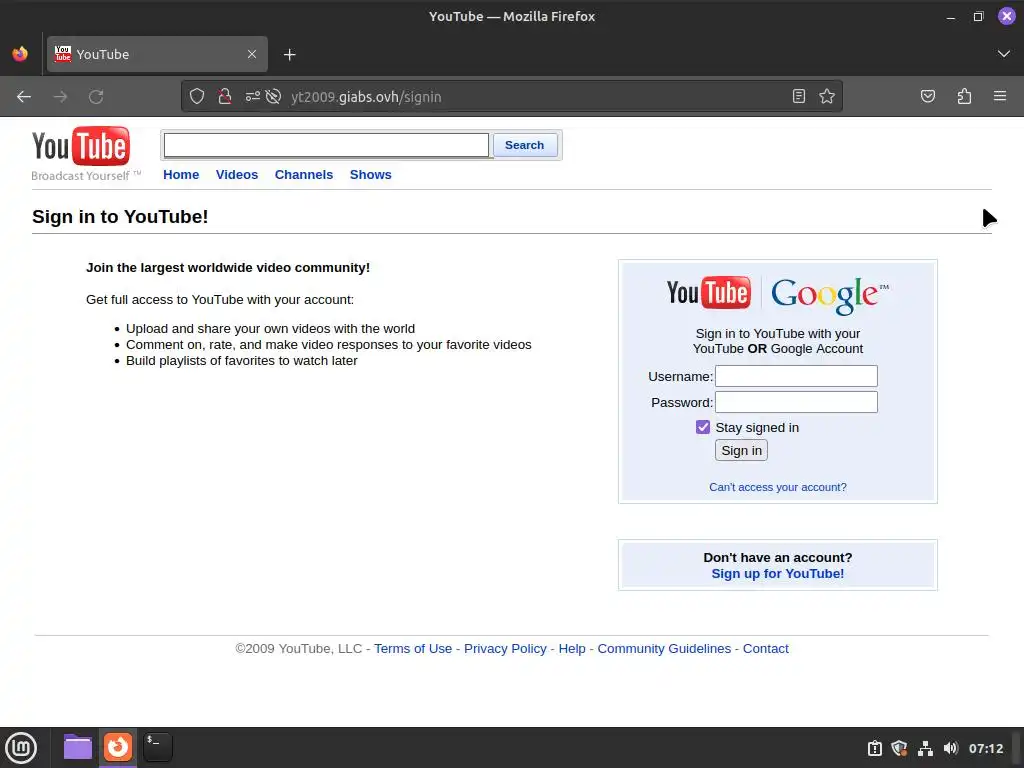
Task: Click the Username input field
Action: click(796, 376)
